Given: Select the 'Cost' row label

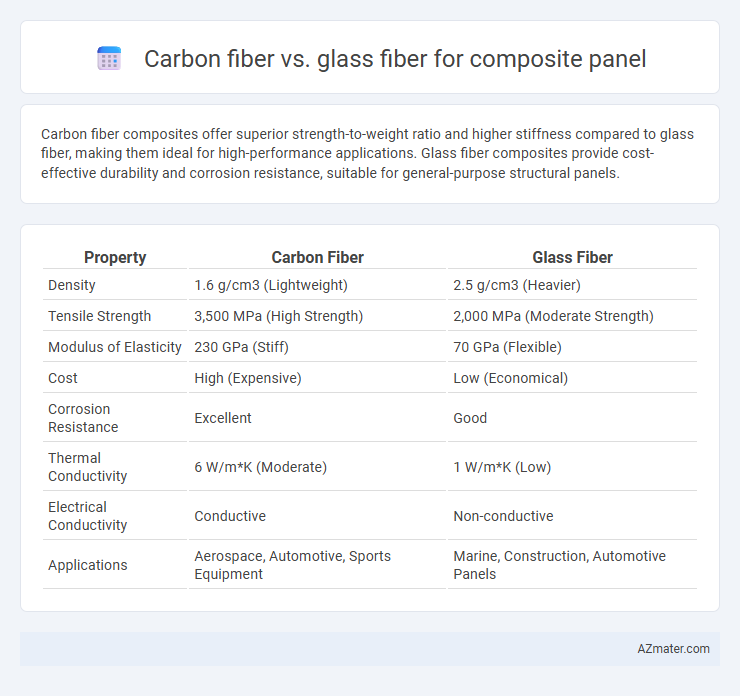Looking at the screenshot, I should (x=63, y=378).
